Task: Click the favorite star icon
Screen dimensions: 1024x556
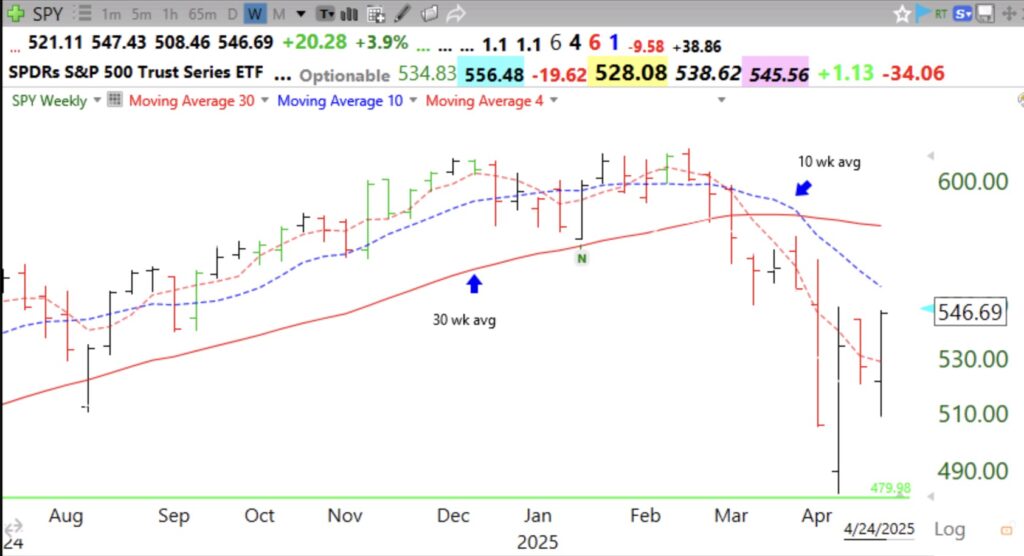Action: [x=902, y=14]
